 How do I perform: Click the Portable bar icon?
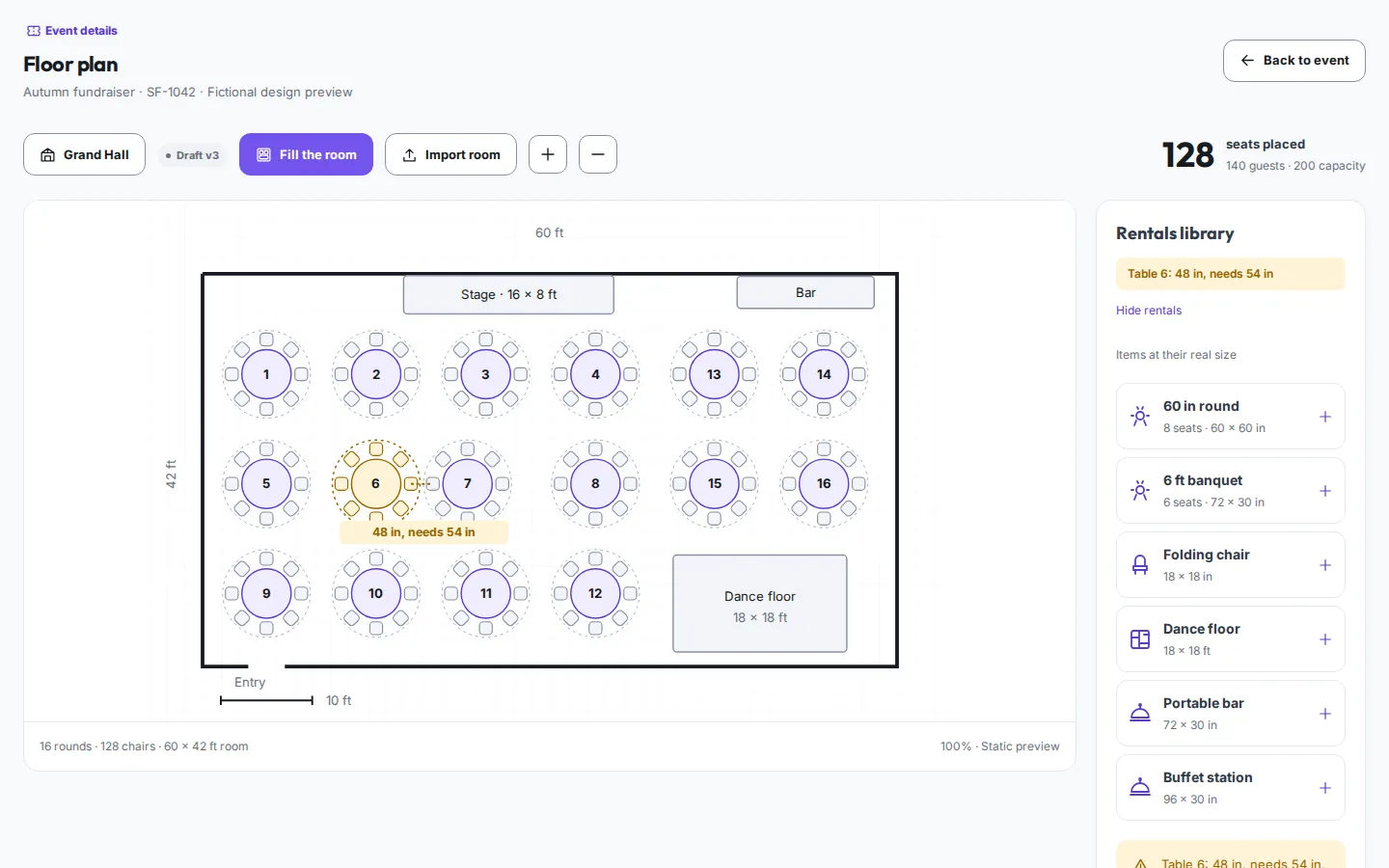coord(1140,714)
